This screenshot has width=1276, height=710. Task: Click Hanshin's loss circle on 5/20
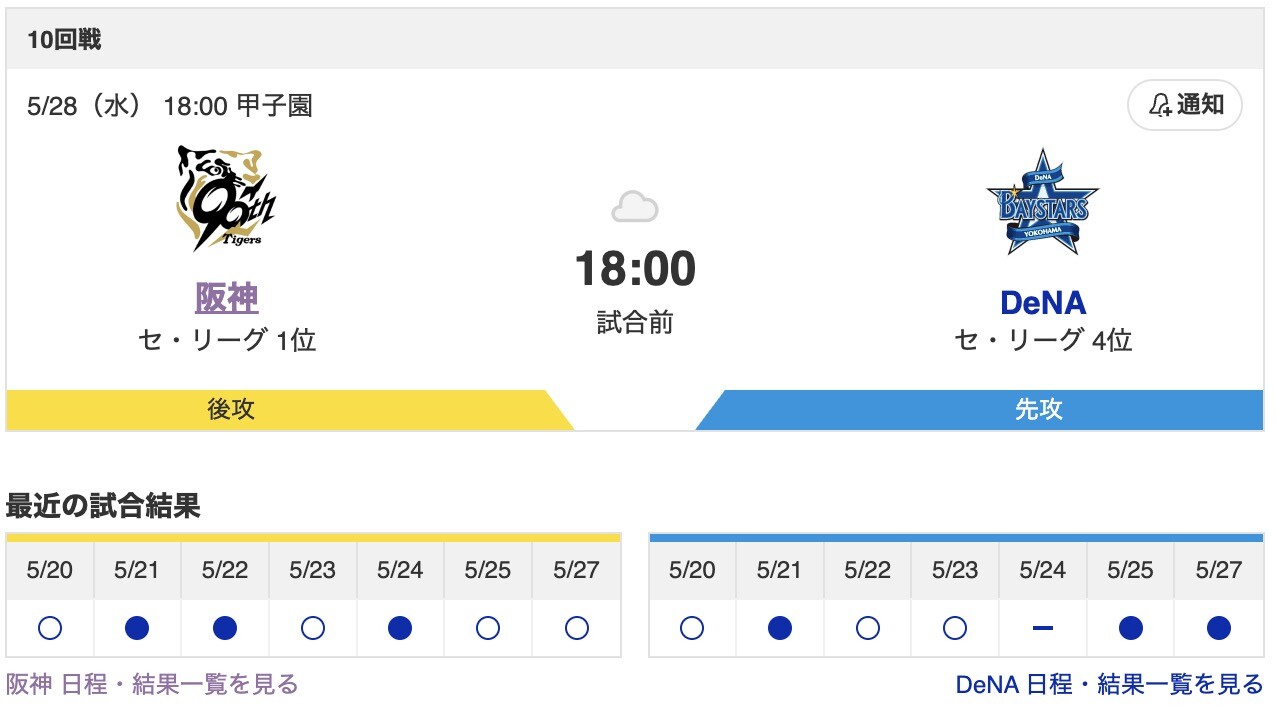[x=50, y=628]
